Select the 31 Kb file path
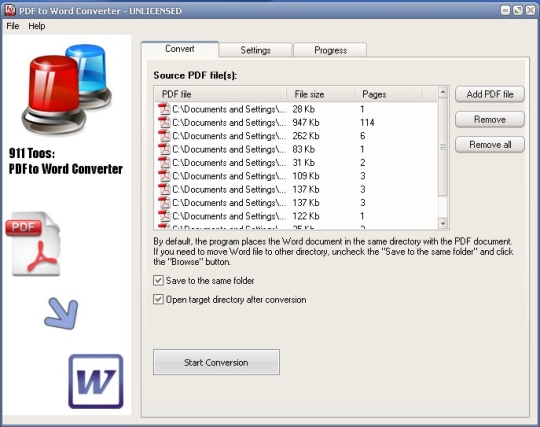This screenshot has height=427, width=540. [229, 163]
